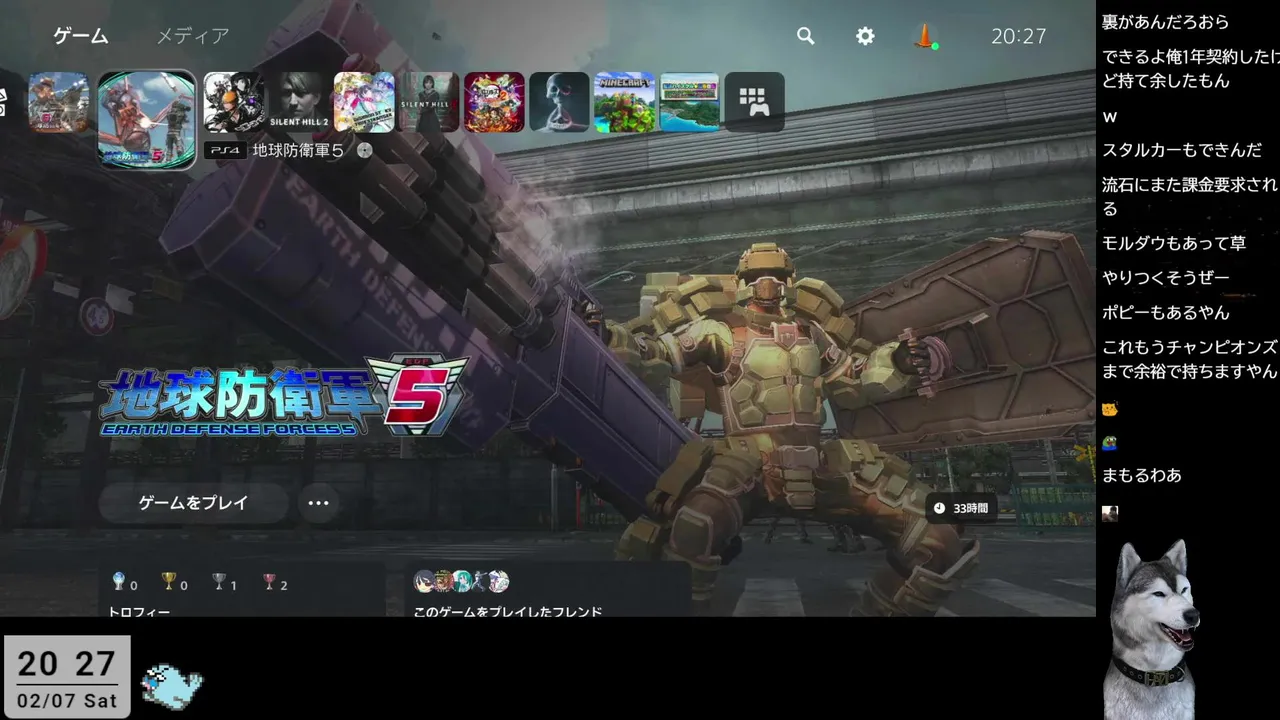
Task: Click the yellow cat emoji in chat
Action: pyautogui.click(x=1109, y=409)
